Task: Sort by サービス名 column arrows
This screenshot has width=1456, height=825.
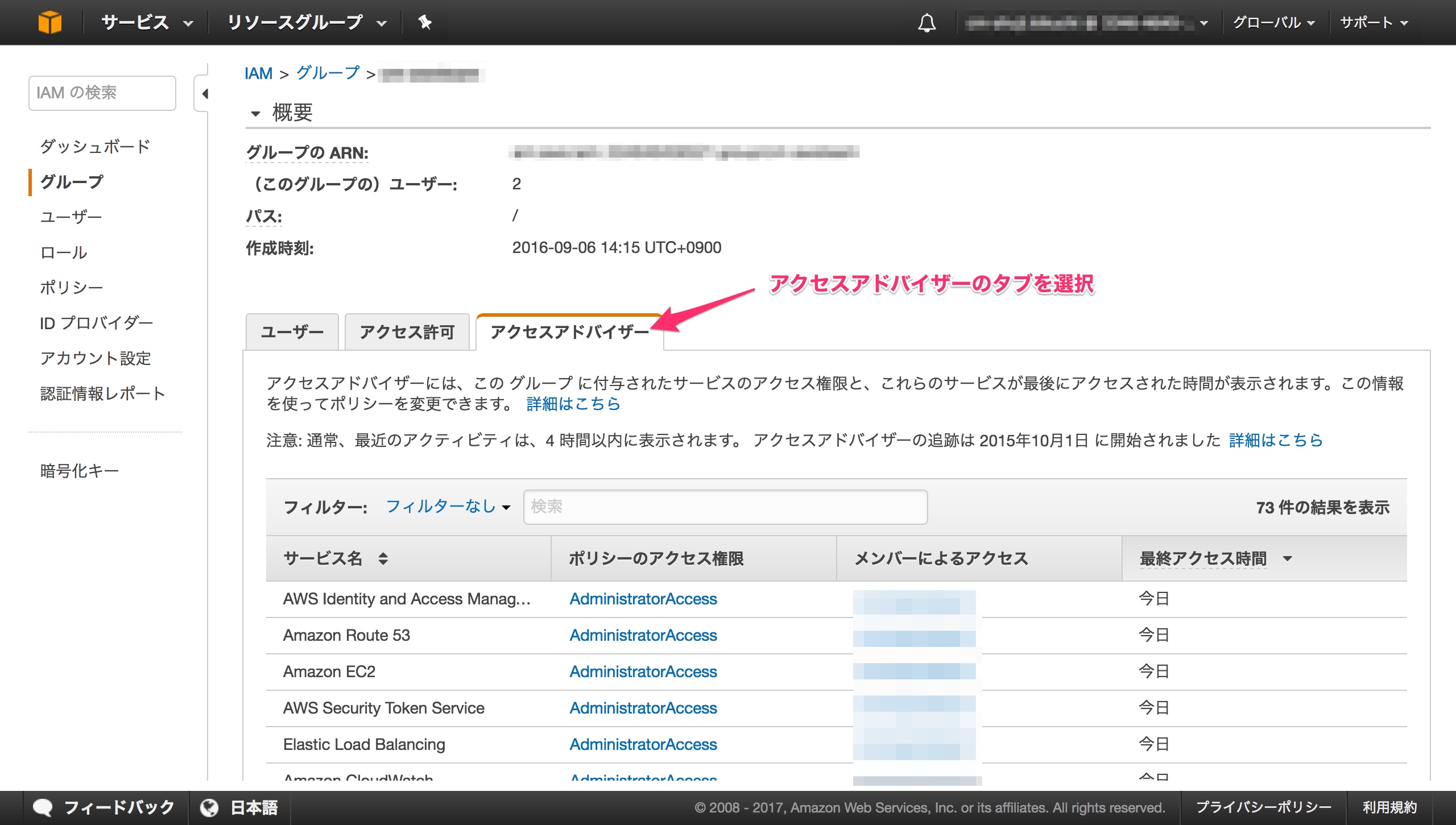Action: click(383, 558)
